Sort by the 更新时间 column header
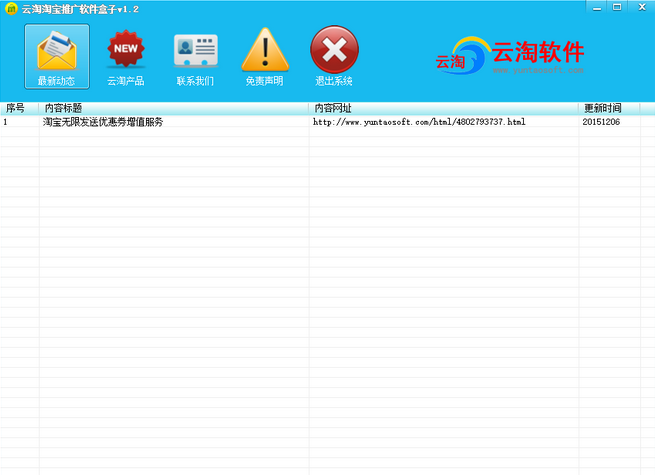This screenshot has width=655, height=475. [609, 108]
